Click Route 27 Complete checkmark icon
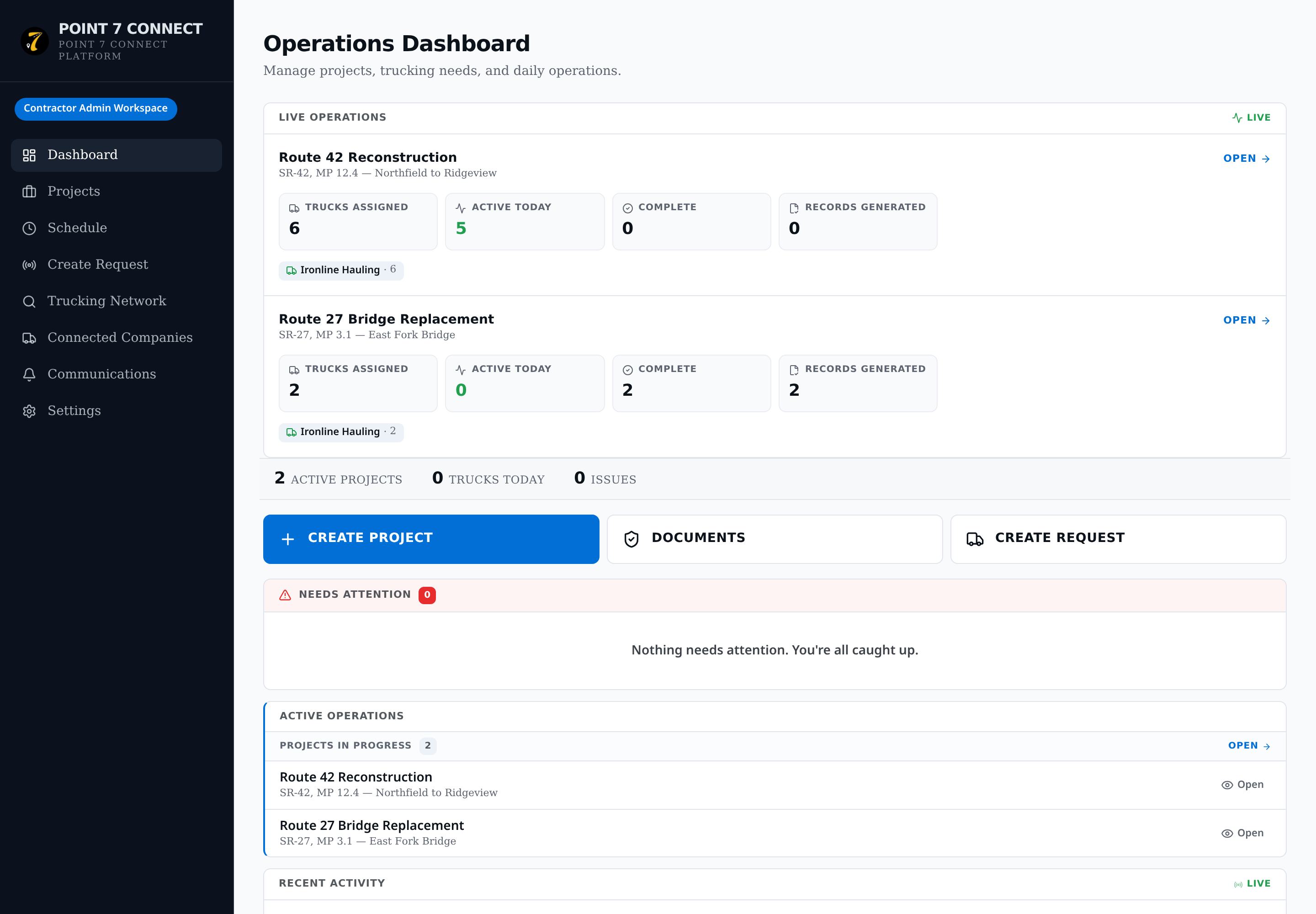Viewport: 1316px width, 914px height. (x=628, y=371)
